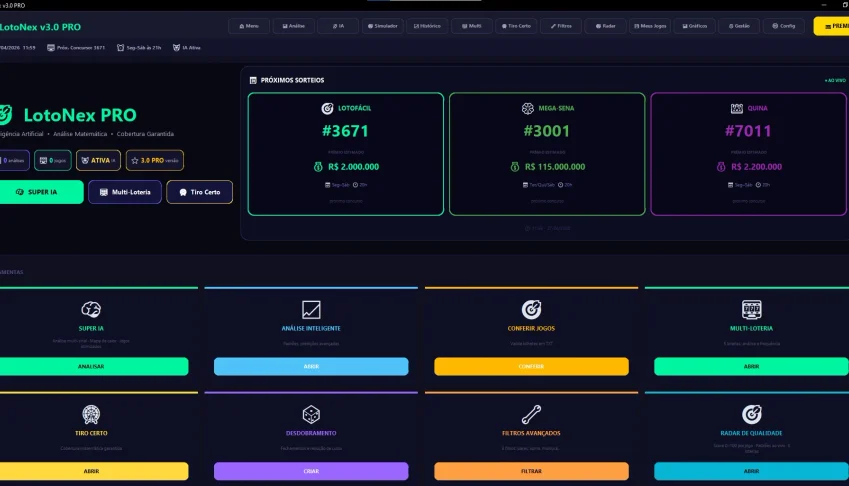This screenshot has width=849, height=486.
Task: Open the Multi nav item
Action: (472, 26)
